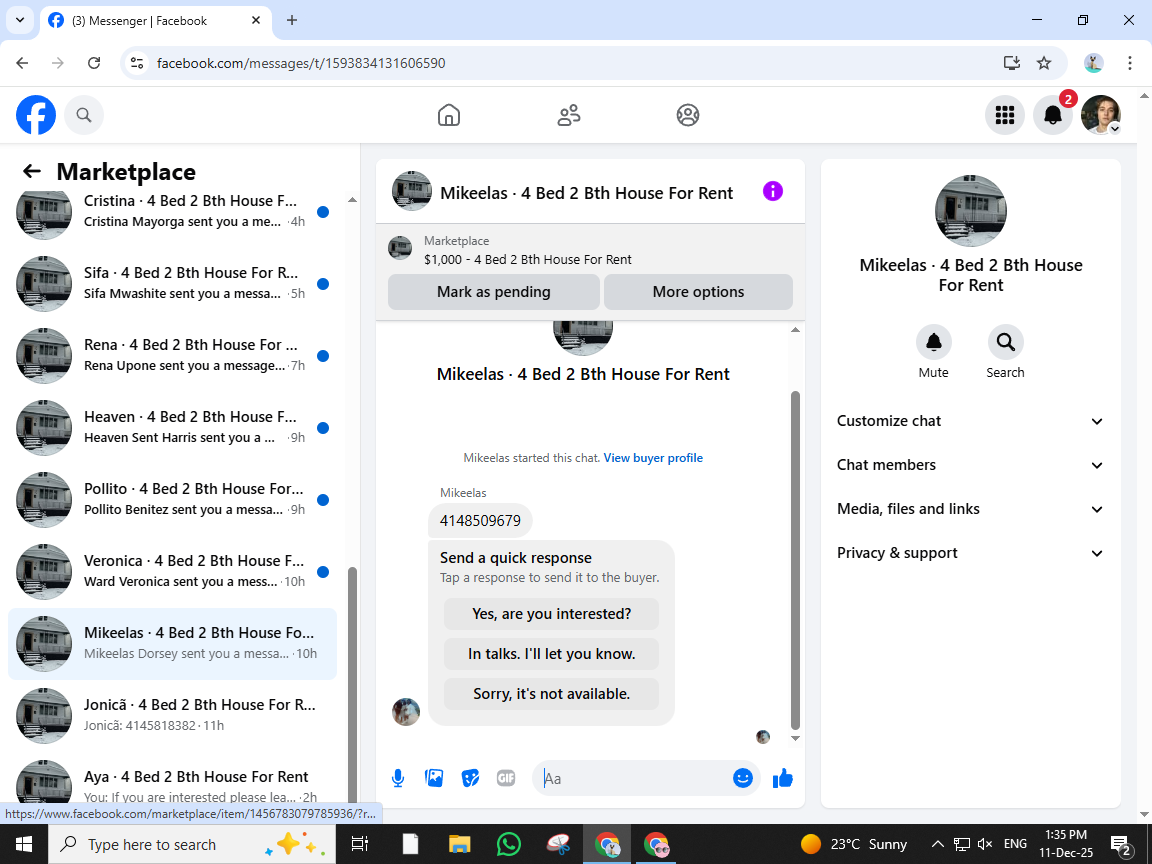Open the Groups icon in top bar
The width and height of the screenshot is (1152, 864).
pos(688,115)
